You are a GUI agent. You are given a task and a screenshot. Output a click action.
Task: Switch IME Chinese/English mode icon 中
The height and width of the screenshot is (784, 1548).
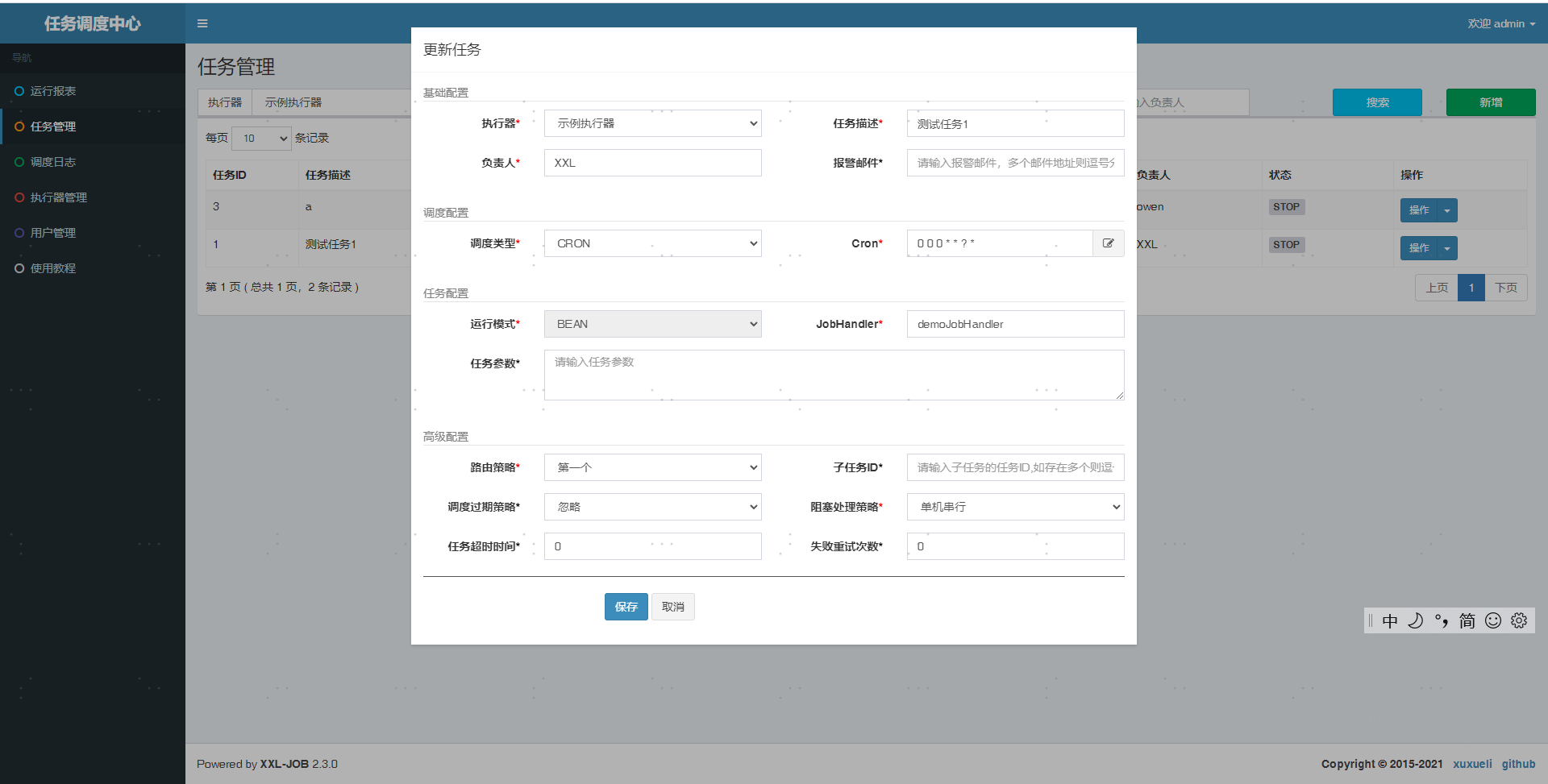[x=1390, y=620]
